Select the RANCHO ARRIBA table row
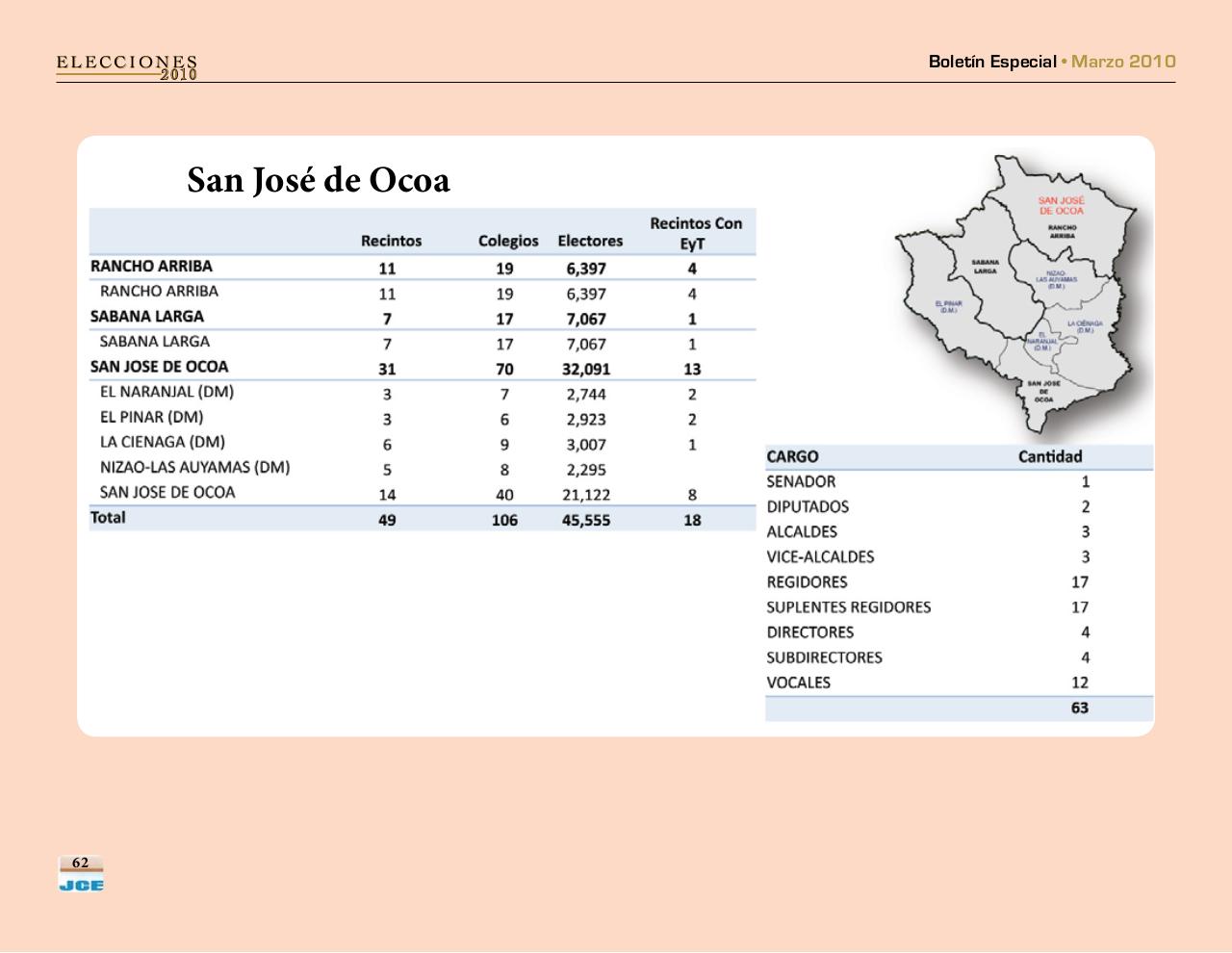This screenshot has width=1232, height=953. click(x=151, y=267)
